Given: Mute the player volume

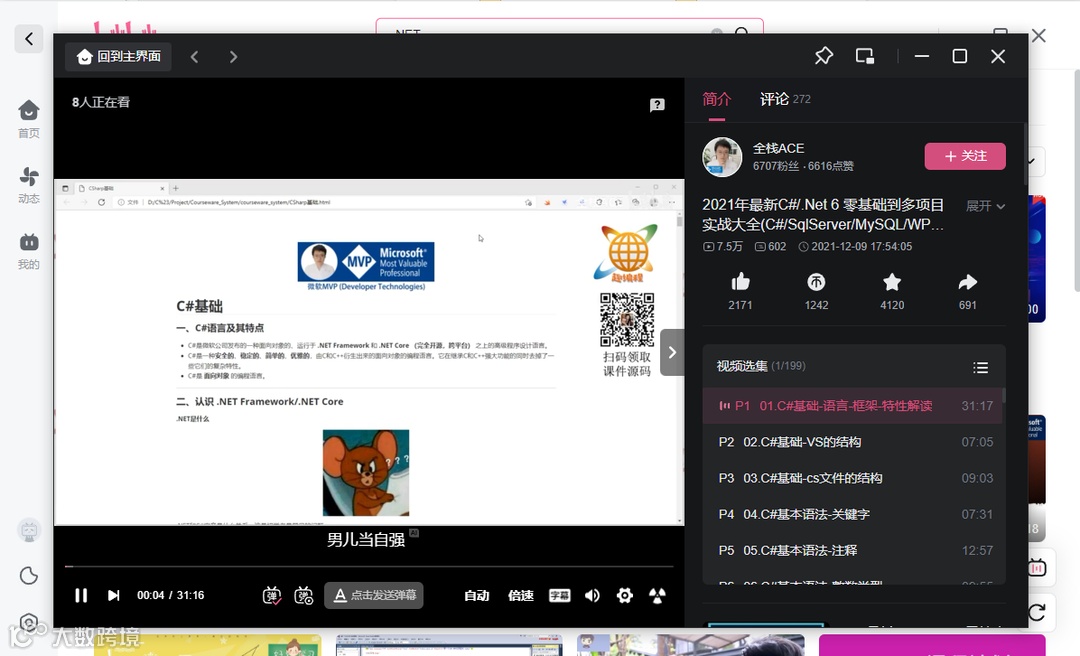Looking at the screenshot, I should [591, 595].
